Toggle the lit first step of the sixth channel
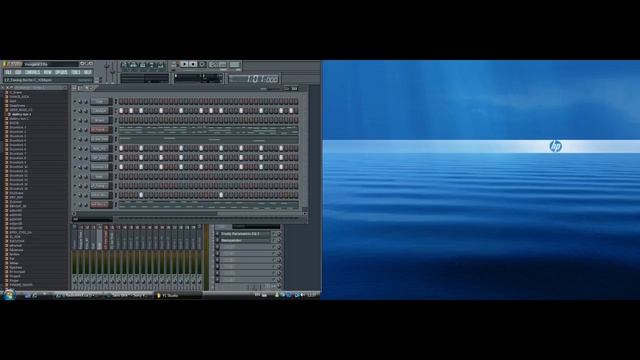This screenshot has width=640, height=360. point(121,148)
